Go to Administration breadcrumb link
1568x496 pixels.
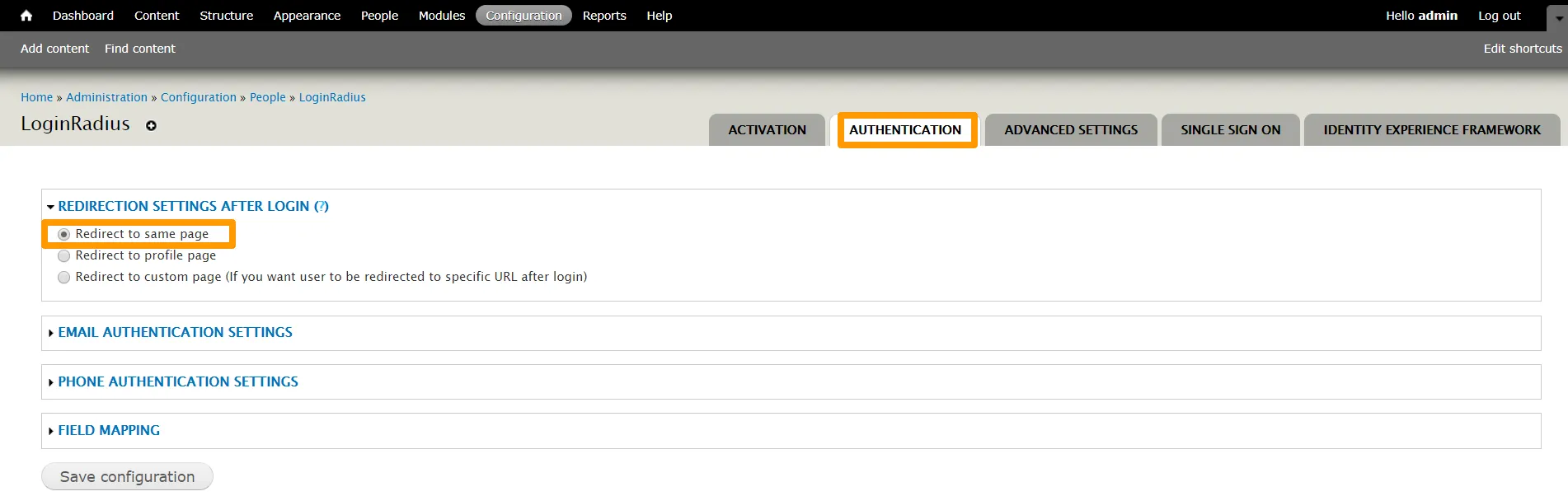click(x=106, y=97)
